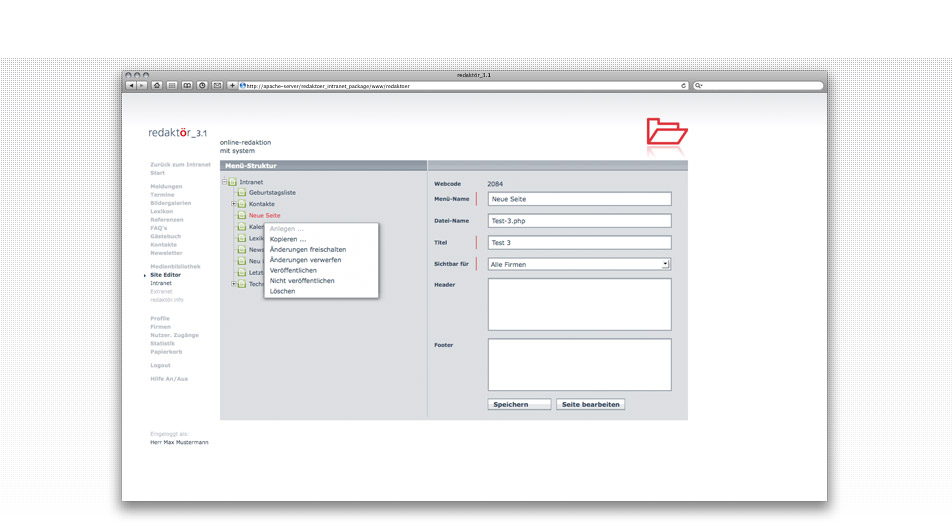Click into the Datei-Name input field
952x530 pixels.
(579, 221)
